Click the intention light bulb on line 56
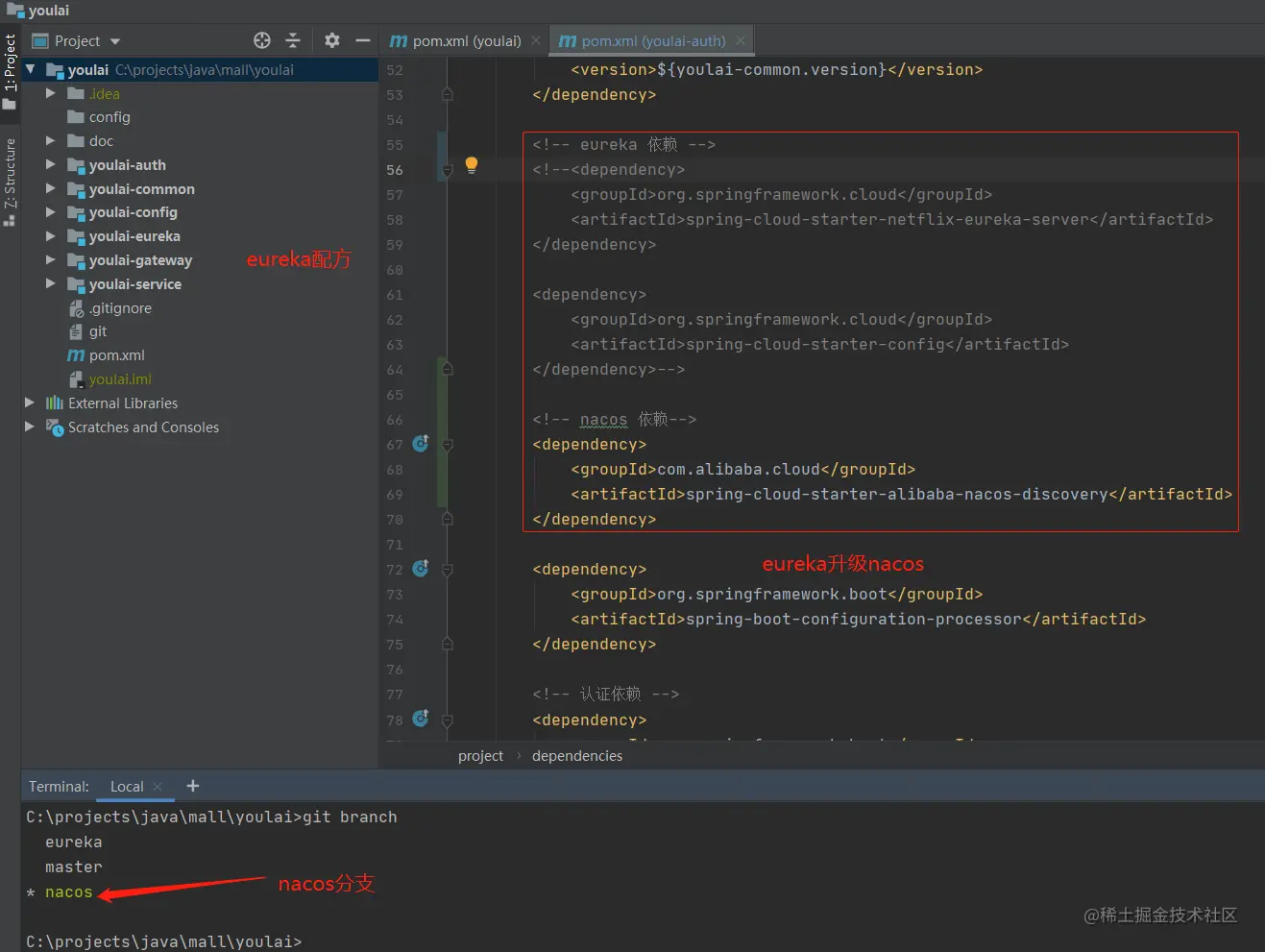 click(x=471, y=165)
